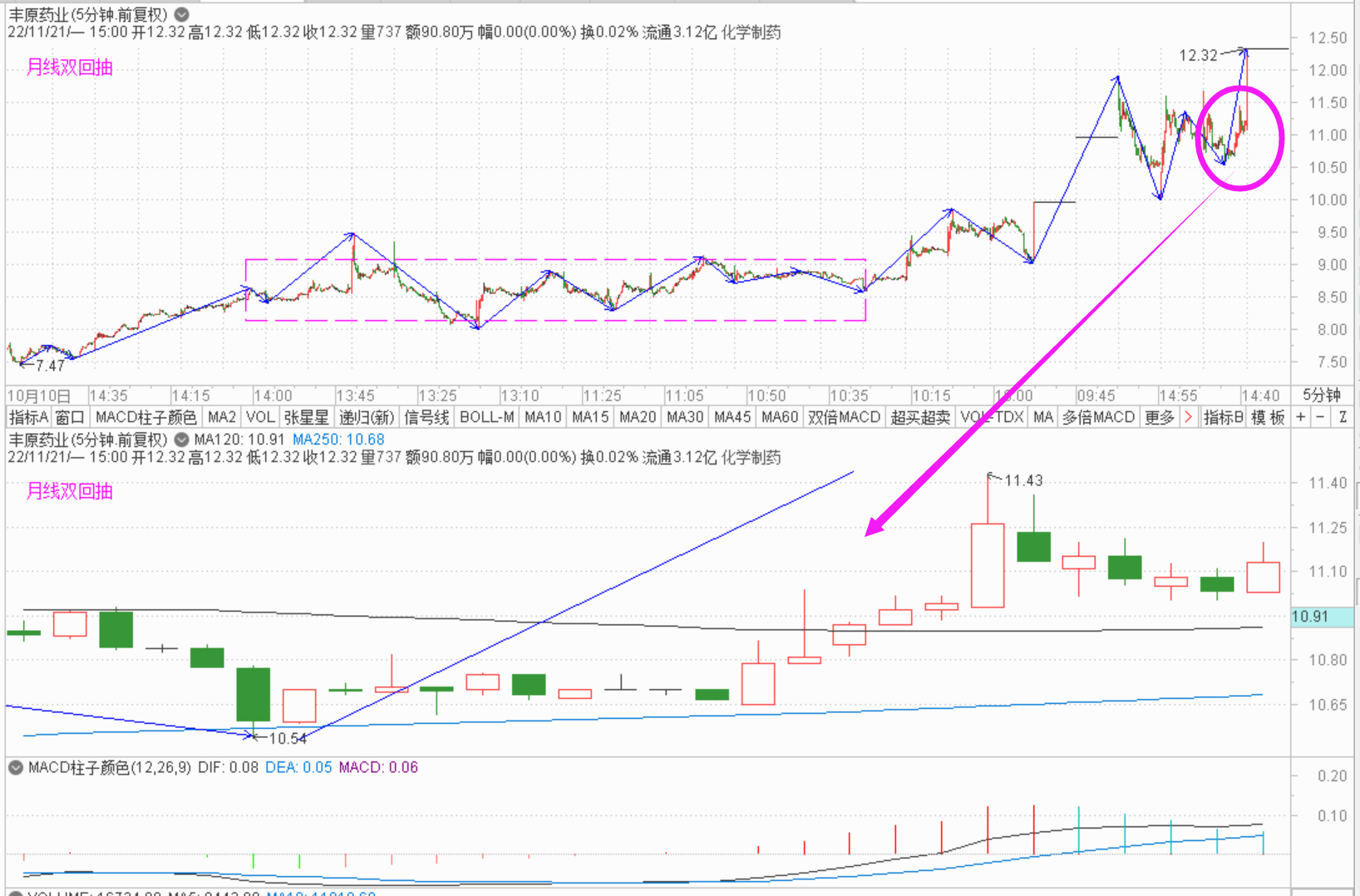Viewport: 1360px width, 896px height.
Task: Switch to MA2 indicator tab
Action: 222,417
